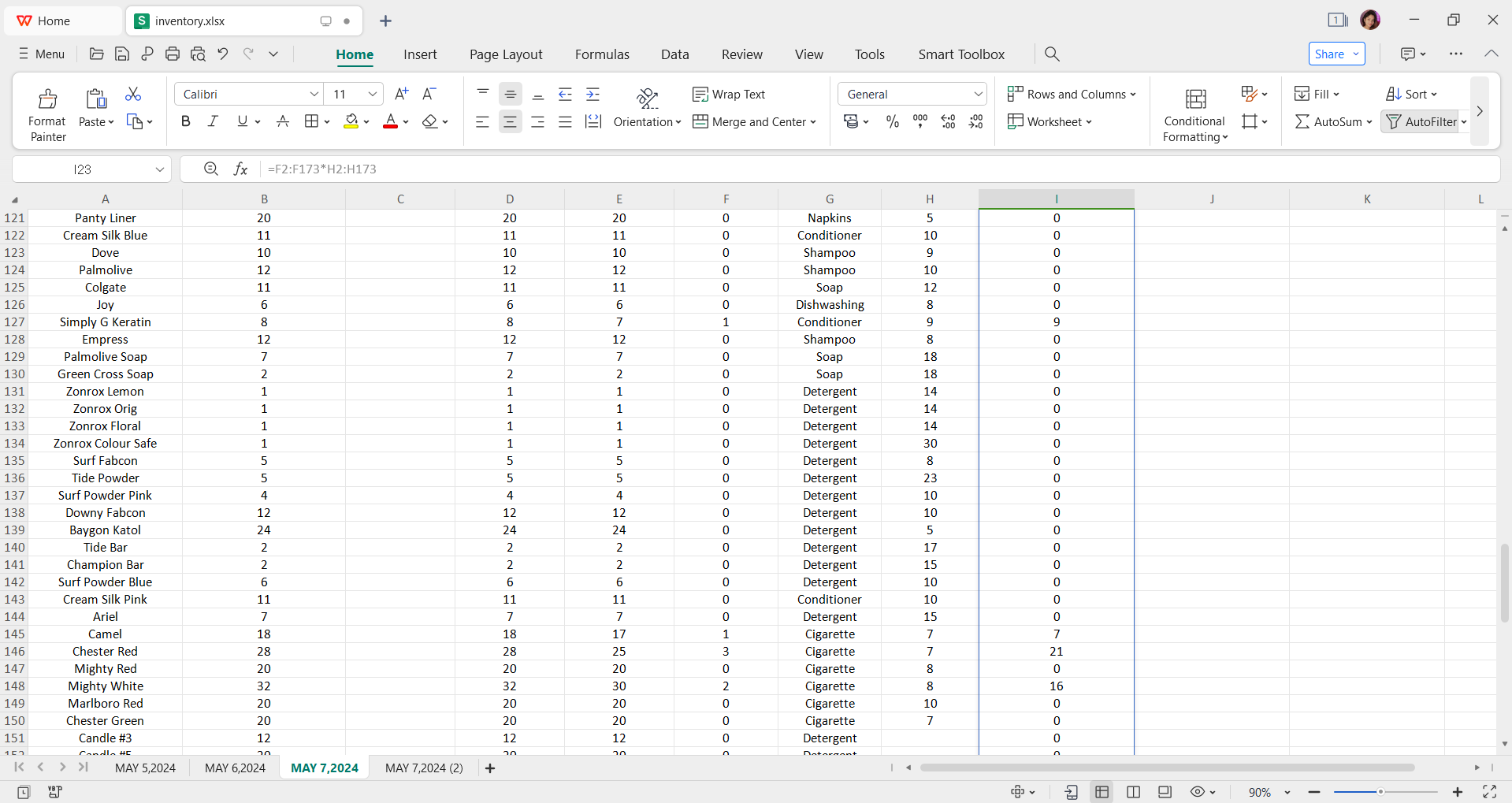Open a new tab with plus icon

[385, 21]
